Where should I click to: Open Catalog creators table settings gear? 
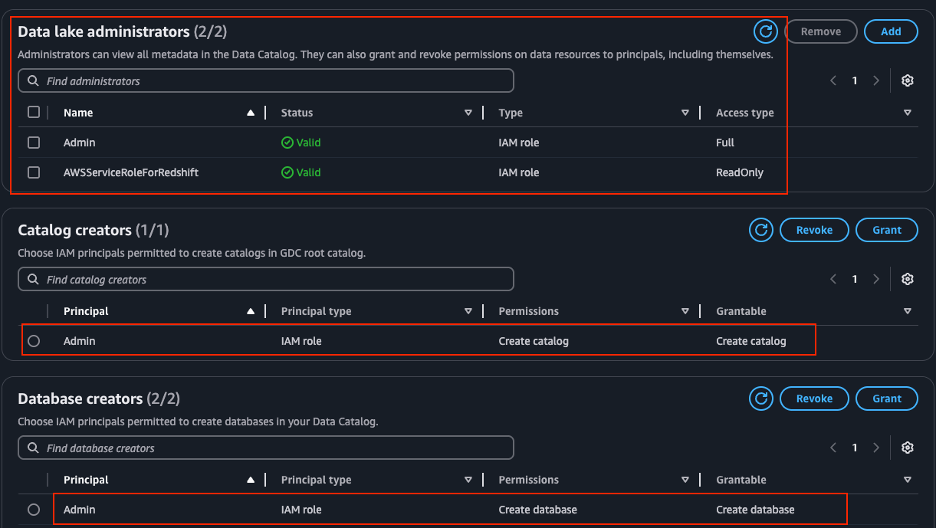(907, 279)
